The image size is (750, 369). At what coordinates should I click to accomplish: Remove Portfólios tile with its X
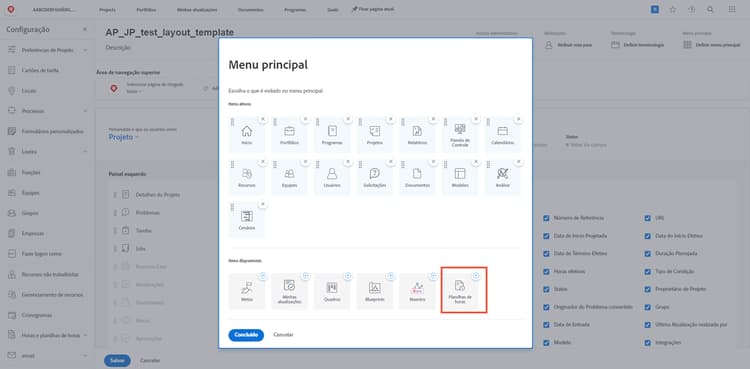tap(305, 119)
